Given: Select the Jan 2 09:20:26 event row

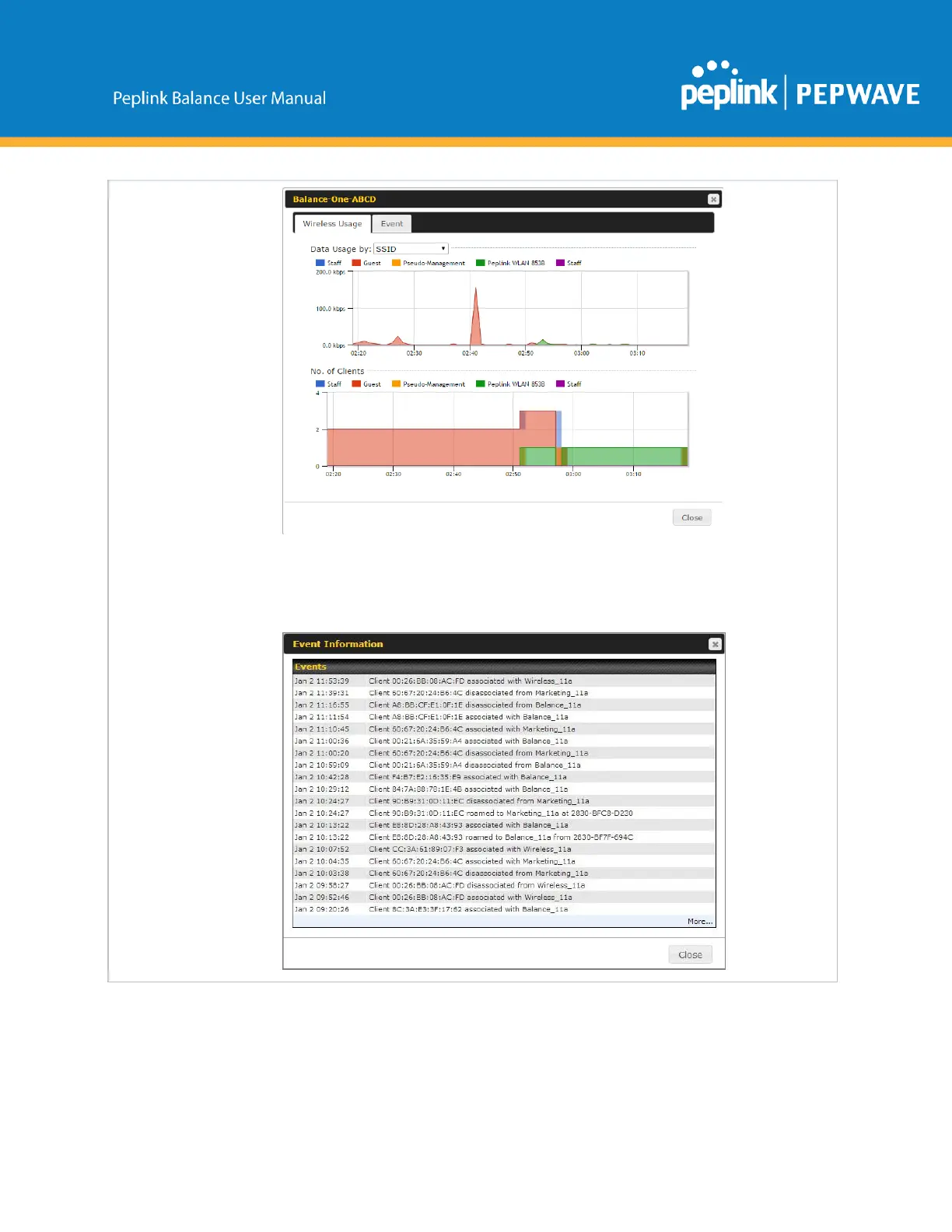Looking at the screenshot, I should point(504,909).
